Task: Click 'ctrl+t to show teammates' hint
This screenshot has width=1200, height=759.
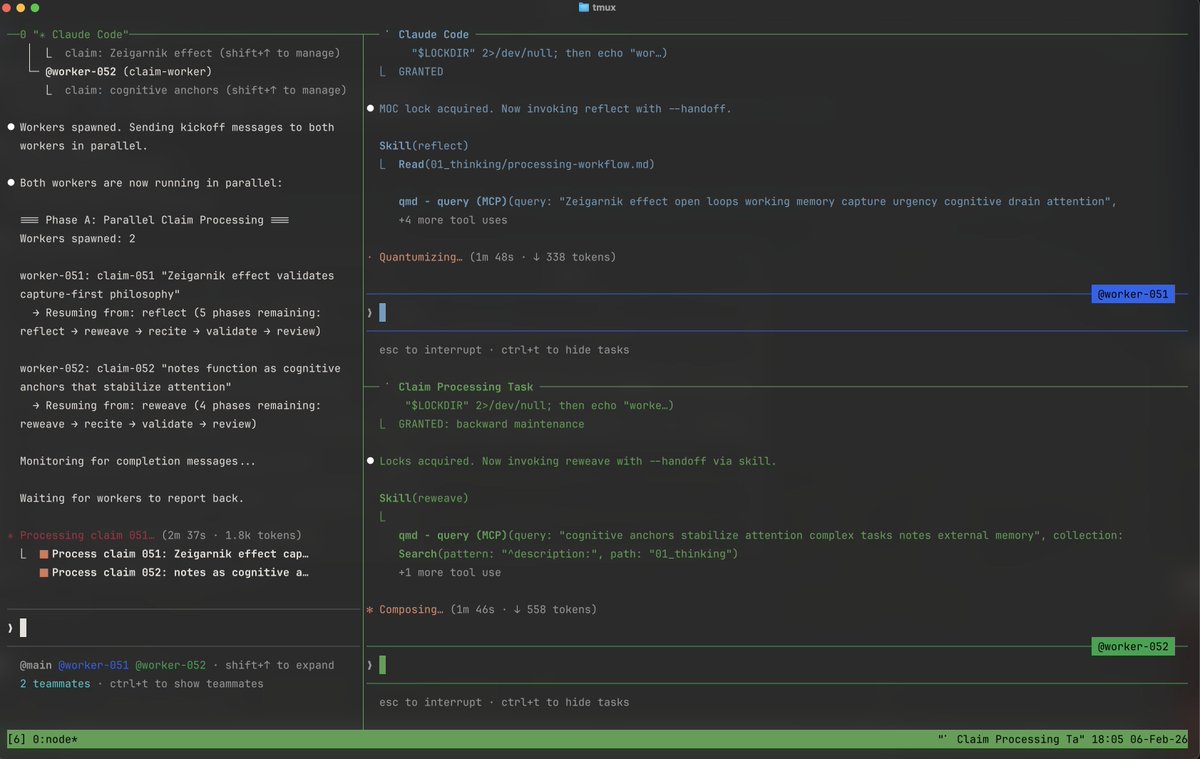Action: pos(186,684)
